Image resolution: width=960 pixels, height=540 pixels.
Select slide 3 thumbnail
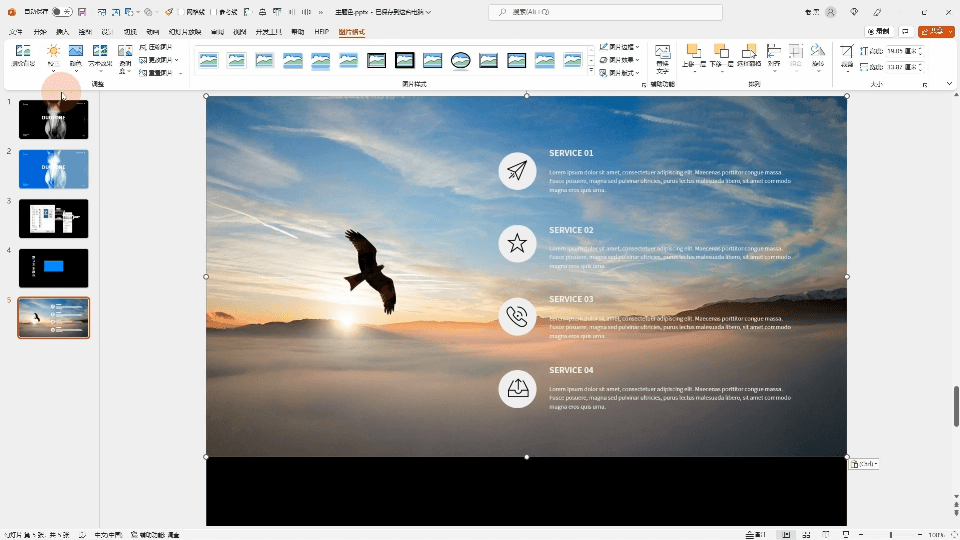tap(53, 219)
